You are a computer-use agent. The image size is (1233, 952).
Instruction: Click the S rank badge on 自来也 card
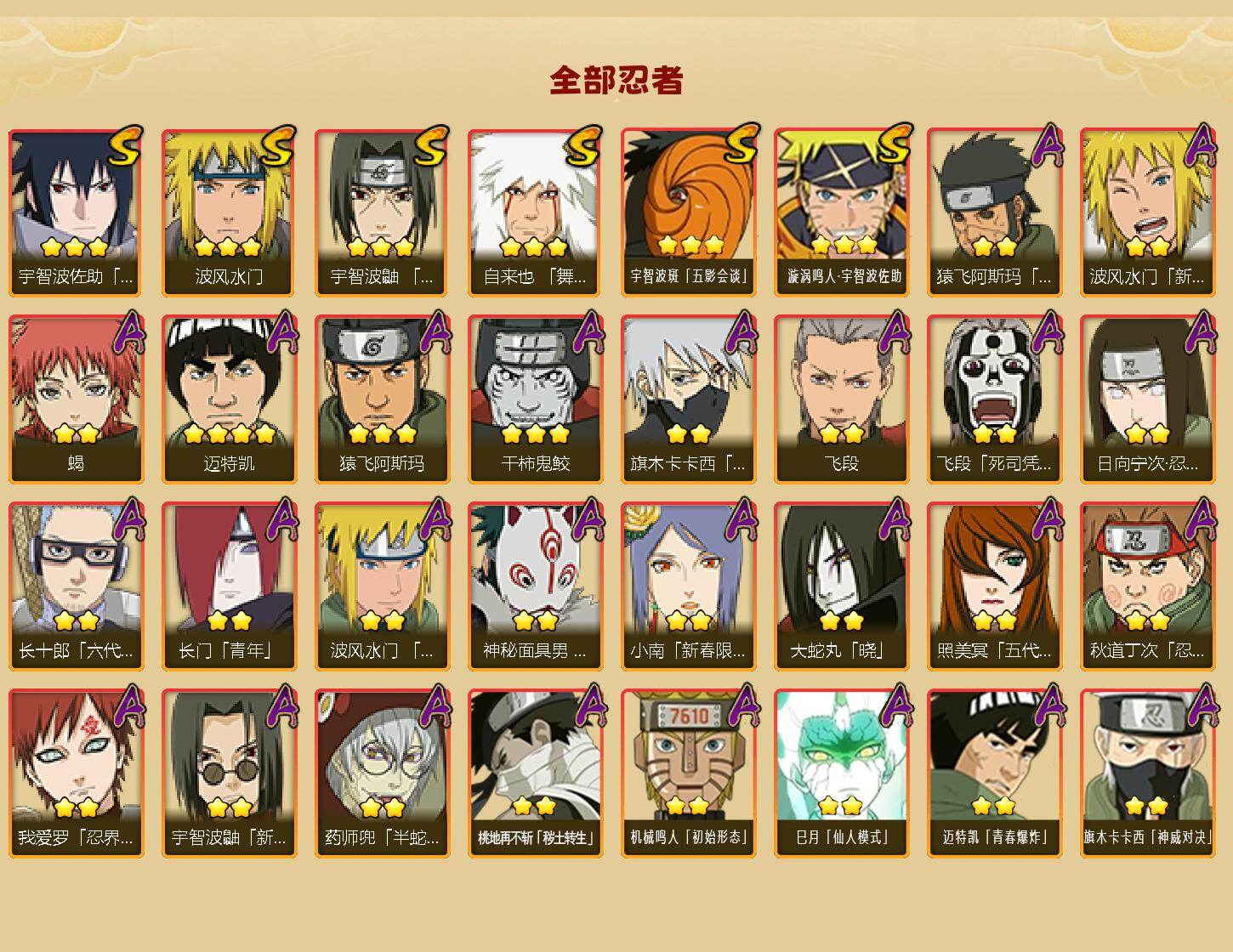[583, 146]
